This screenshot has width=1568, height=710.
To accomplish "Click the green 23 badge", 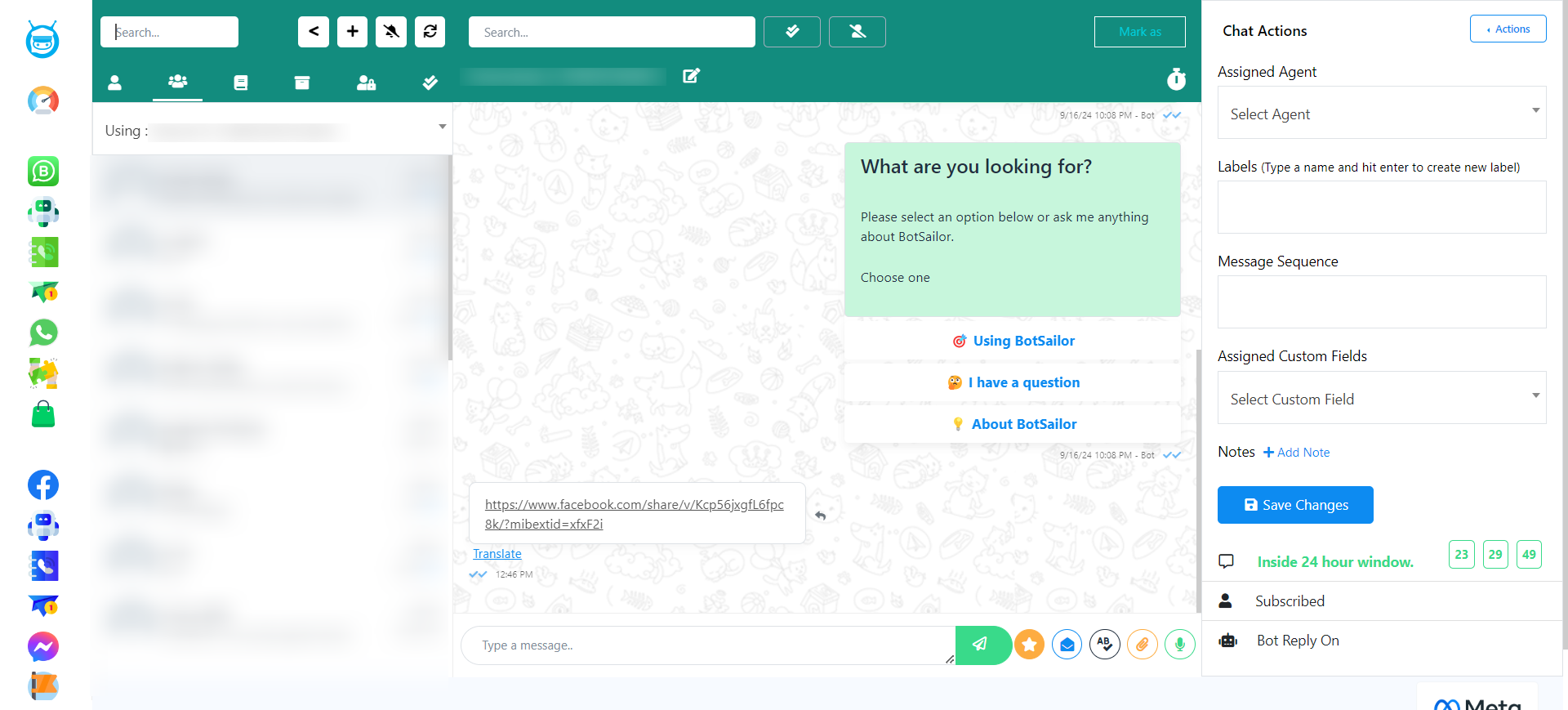I will point(1462,554).
